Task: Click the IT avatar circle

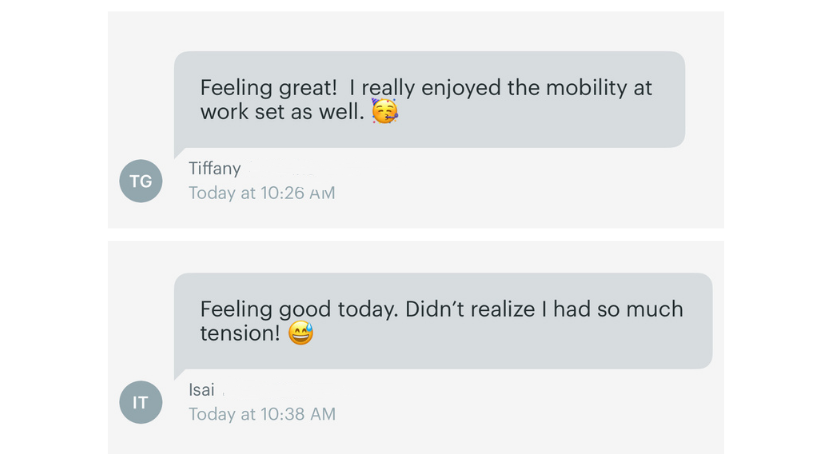Action: click(141, 402)
